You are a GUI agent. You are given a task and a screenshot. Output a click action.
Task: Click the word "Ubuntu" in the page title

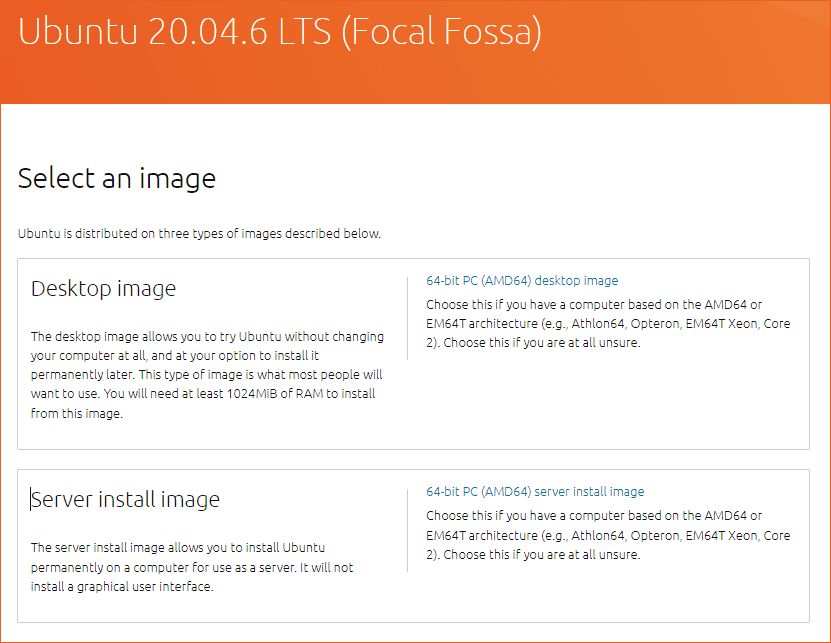(78, 32)
